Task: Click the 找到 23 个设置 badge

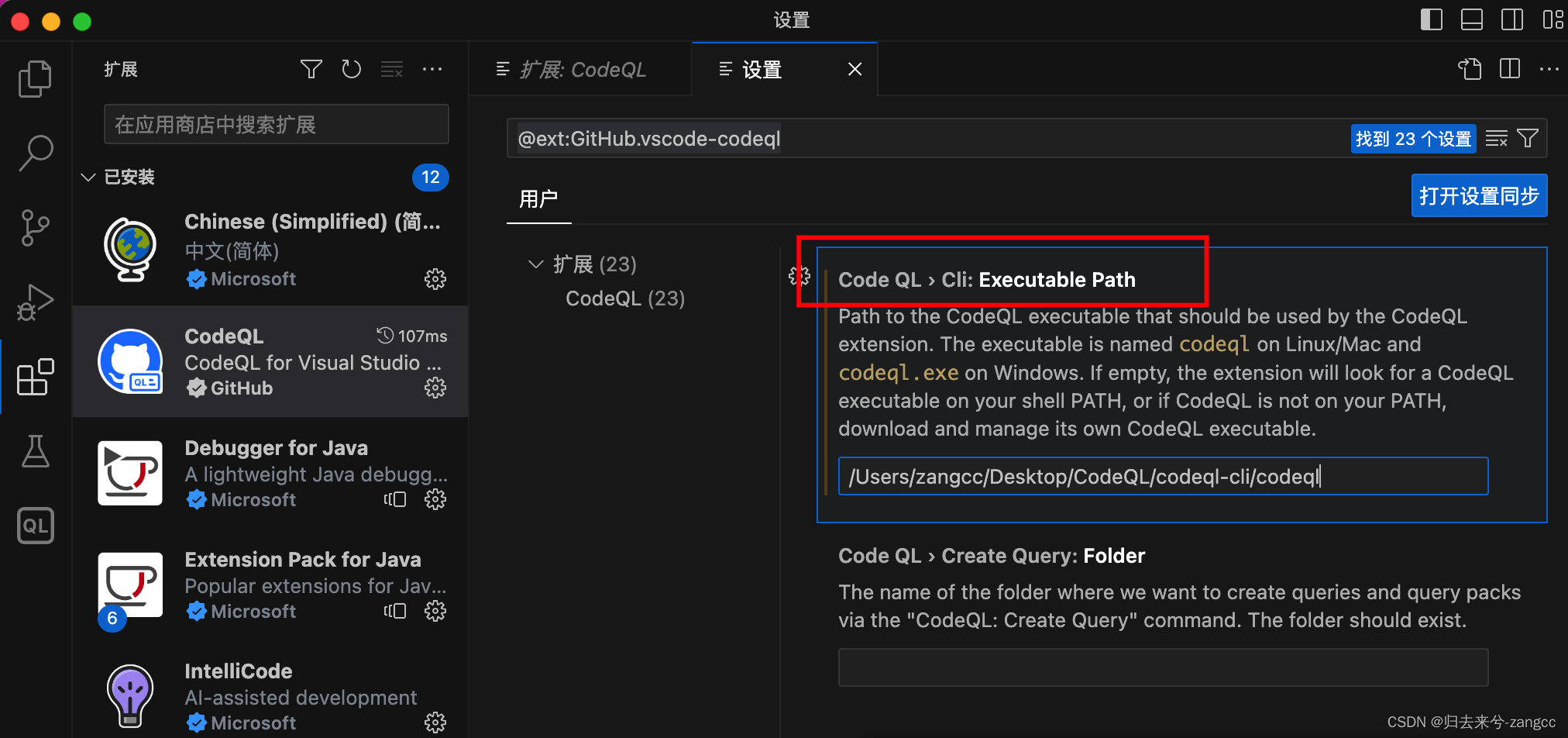Action: pyautogui.click(x=1413, y=139)
